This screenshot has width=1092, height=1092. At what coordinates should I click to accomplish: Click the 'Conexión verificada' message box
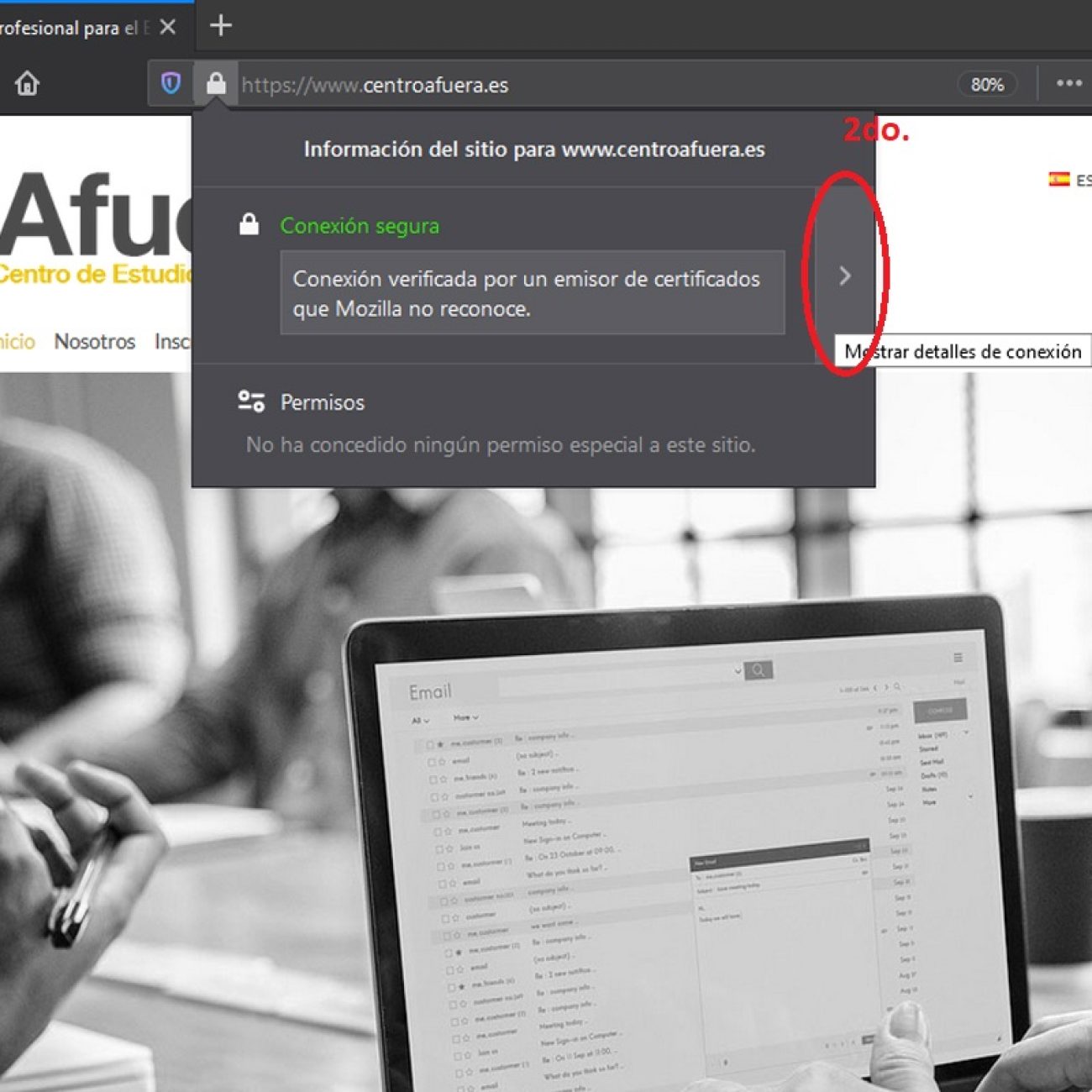pyautogui.click(x=532, y=293)
